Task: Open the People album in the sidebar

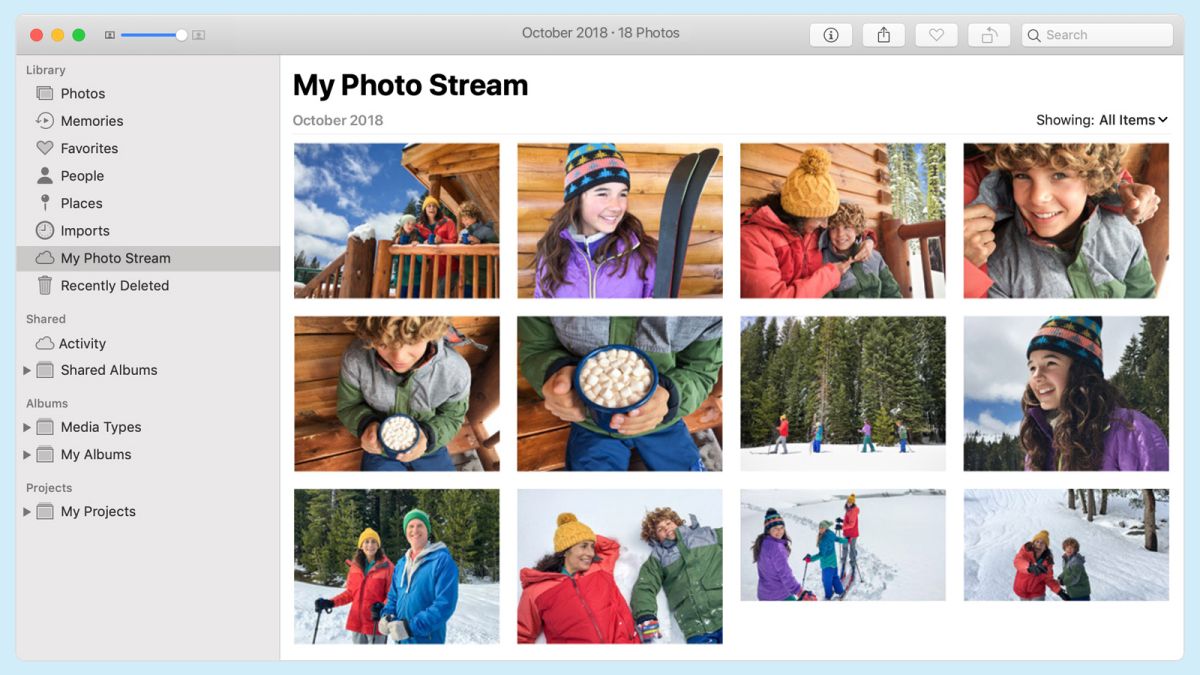Action: [x=85, y=175]
